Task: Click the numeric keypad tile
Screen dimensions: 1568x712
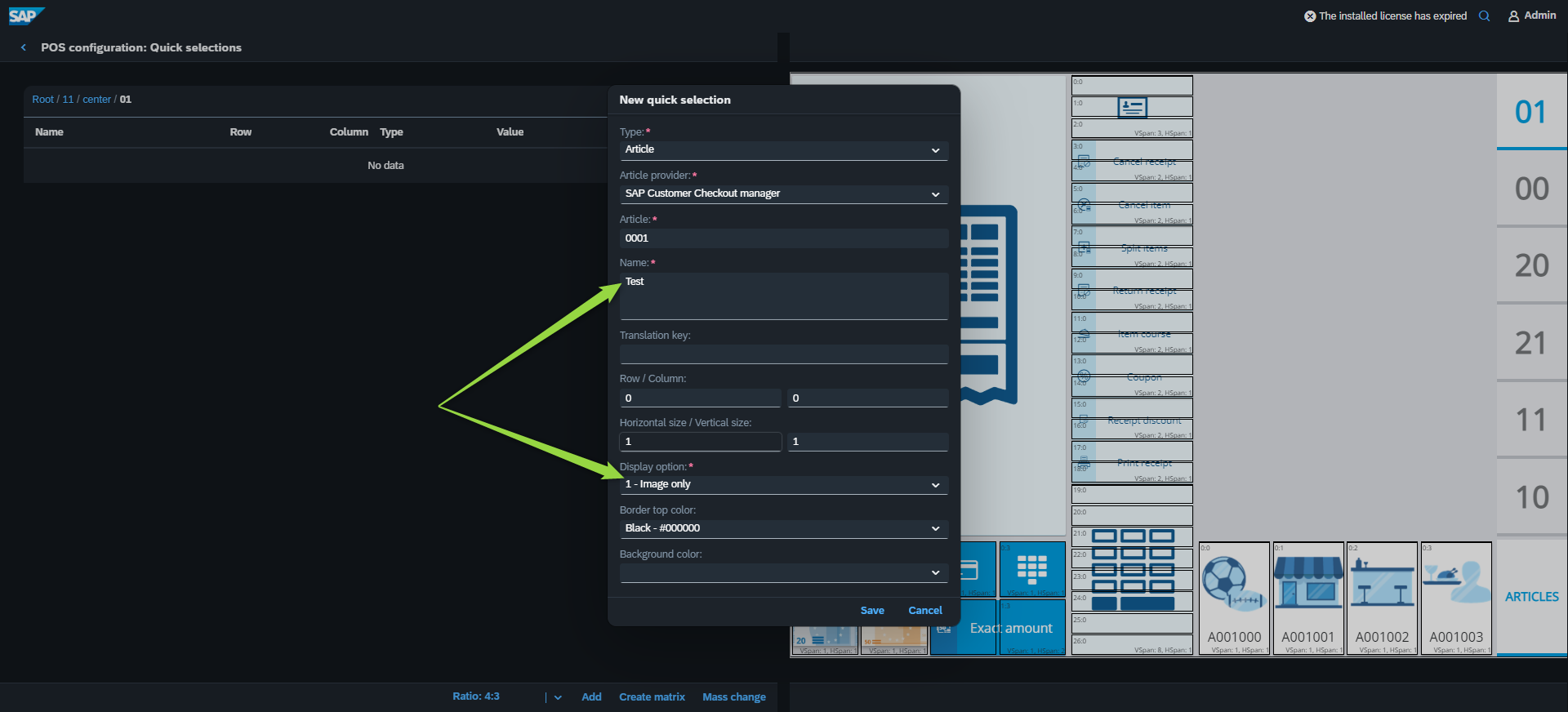Action: tap(1032, 569)
